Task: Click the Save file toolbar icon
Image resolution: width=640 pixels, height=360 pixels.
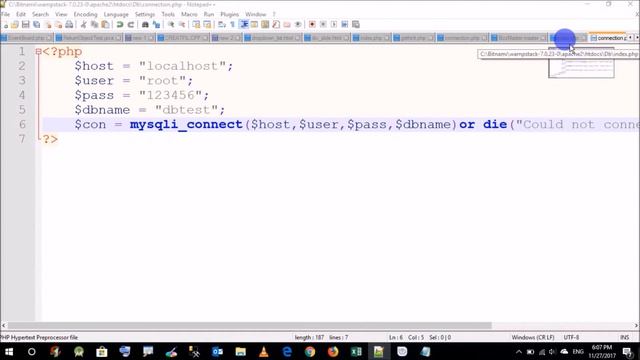Action: pyautogui.click(x=26, y=24)
